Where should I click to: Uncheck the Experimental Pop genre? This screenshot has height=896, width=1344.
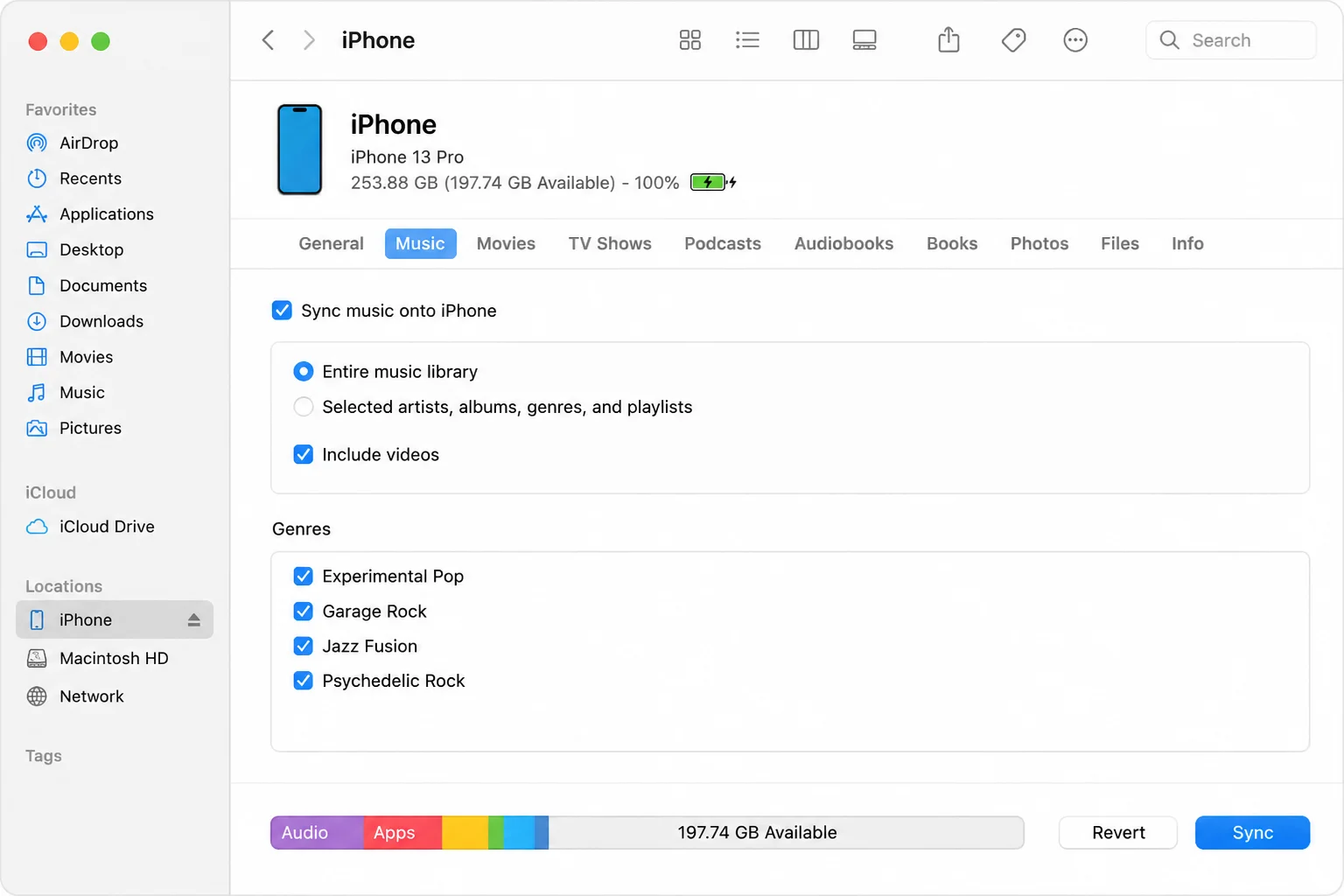[x=304, y=577]
